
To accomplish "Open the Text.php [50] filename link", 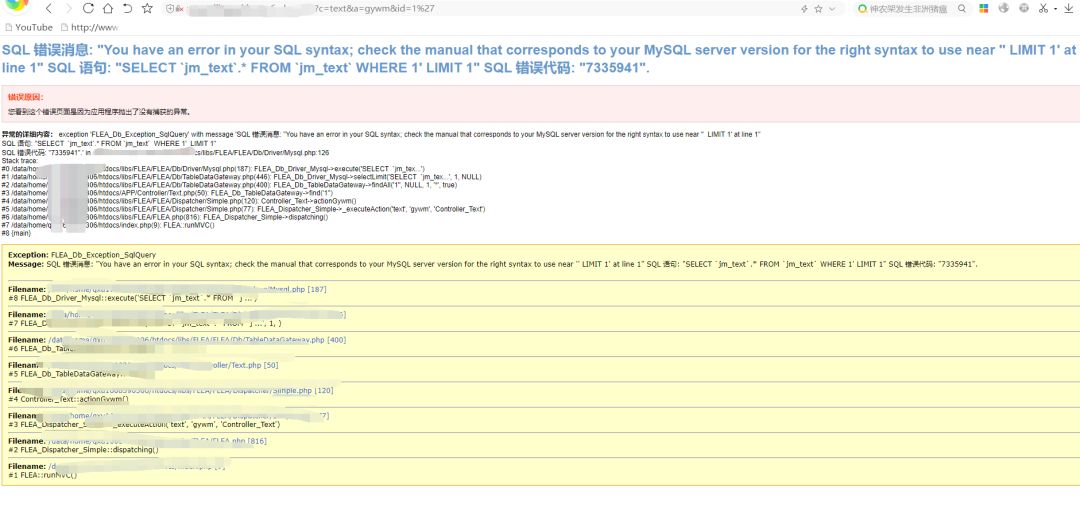I will tap(164, 366).
